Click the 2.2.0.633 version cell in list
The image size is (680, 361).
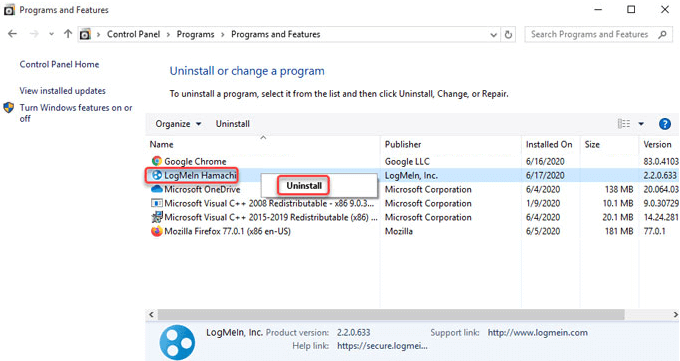tap(660, 175)
